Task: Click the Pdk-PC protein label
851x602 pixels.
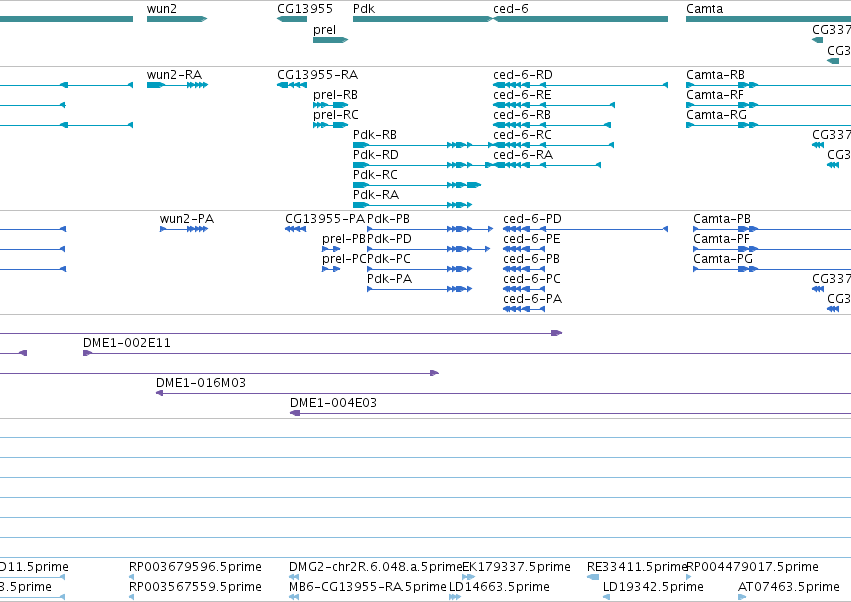Action: click(389, 259)
